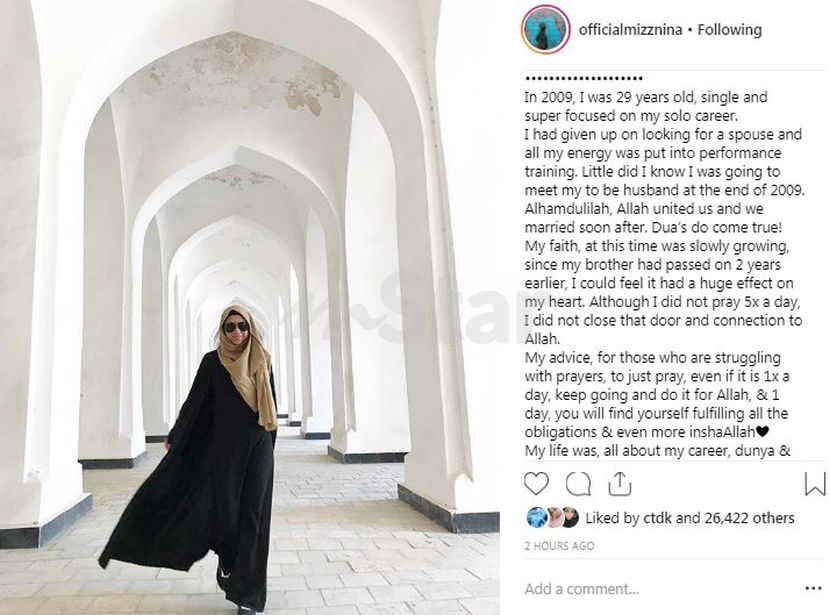Image resolution: width=830 pixels, height=615 pixels.
Task: Click the 2 HOURS AGO timestamp
Action: click(x=559, y=546)
